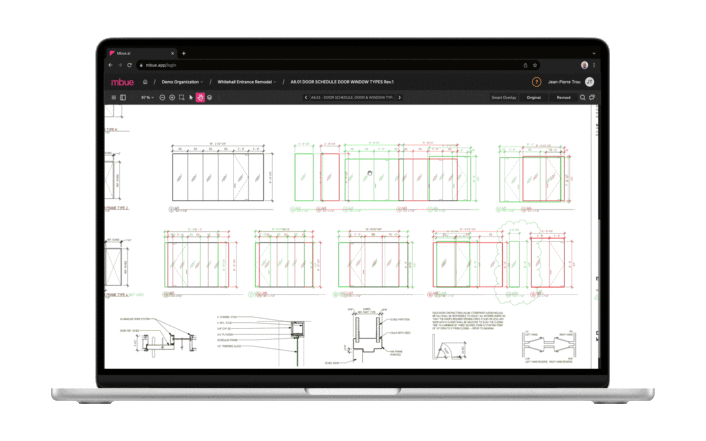Image resolution: width=706 pixels, height=441 pixels.
Task: Click the highlighted pink pan tool
Action: point(199,98)
